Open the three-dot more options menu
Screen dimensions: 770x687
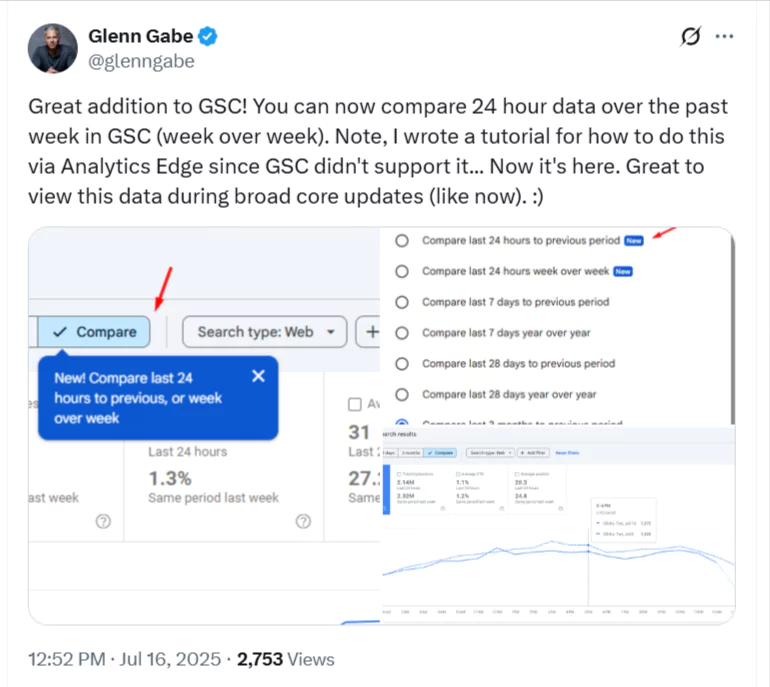click(x=724, y=36)
